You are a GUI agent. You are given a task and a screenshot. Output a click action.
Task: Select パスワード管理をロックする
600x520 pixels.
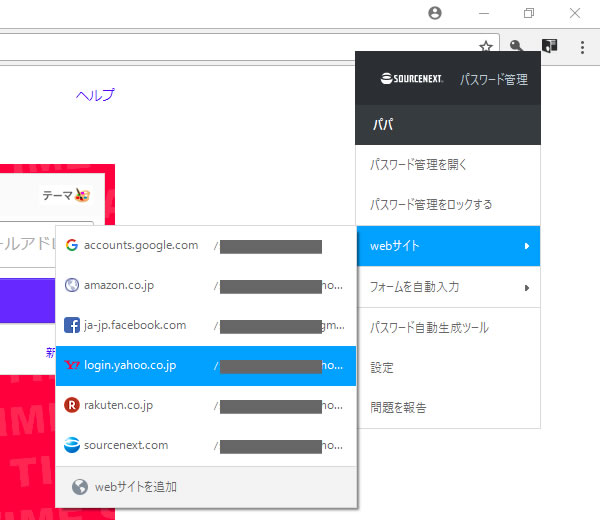(x=448, y=205)
